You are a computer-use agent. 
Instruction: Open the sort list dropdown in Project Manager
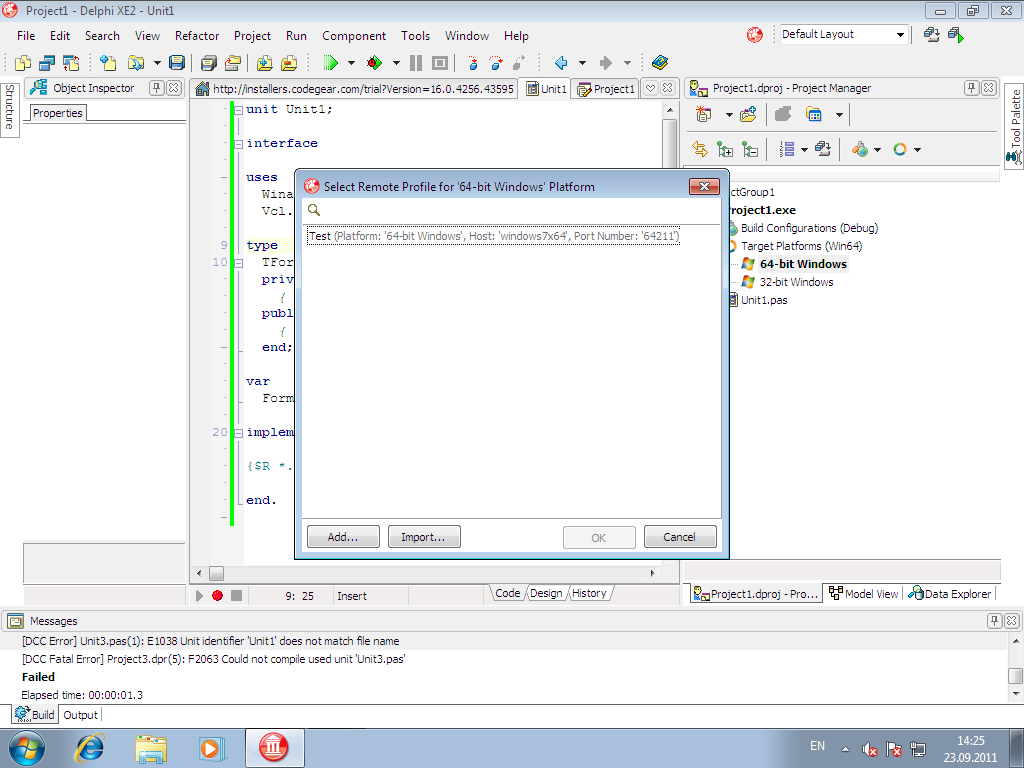tap(804, 150)
